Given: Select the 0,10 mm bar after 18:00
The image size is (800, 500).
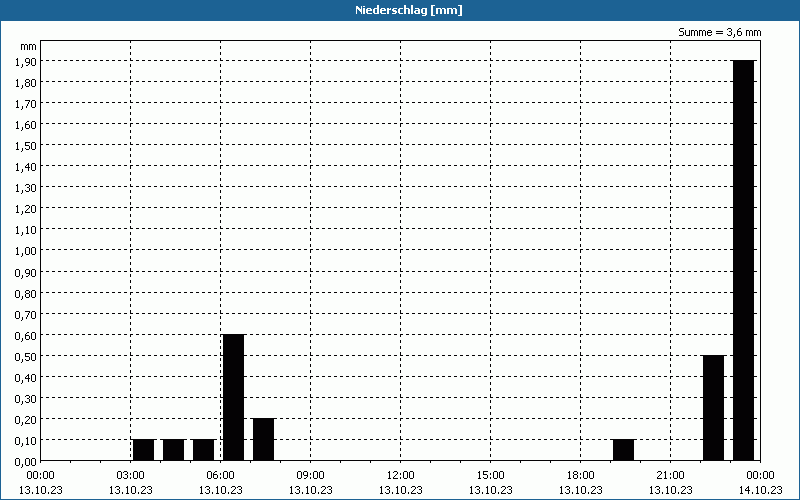Looking at the screenshot, I should tap(623, 450).
